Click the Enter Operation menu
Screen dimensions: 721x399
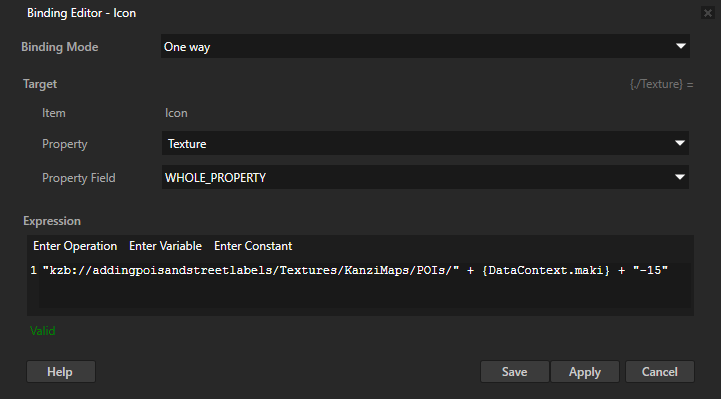point(75,246)
